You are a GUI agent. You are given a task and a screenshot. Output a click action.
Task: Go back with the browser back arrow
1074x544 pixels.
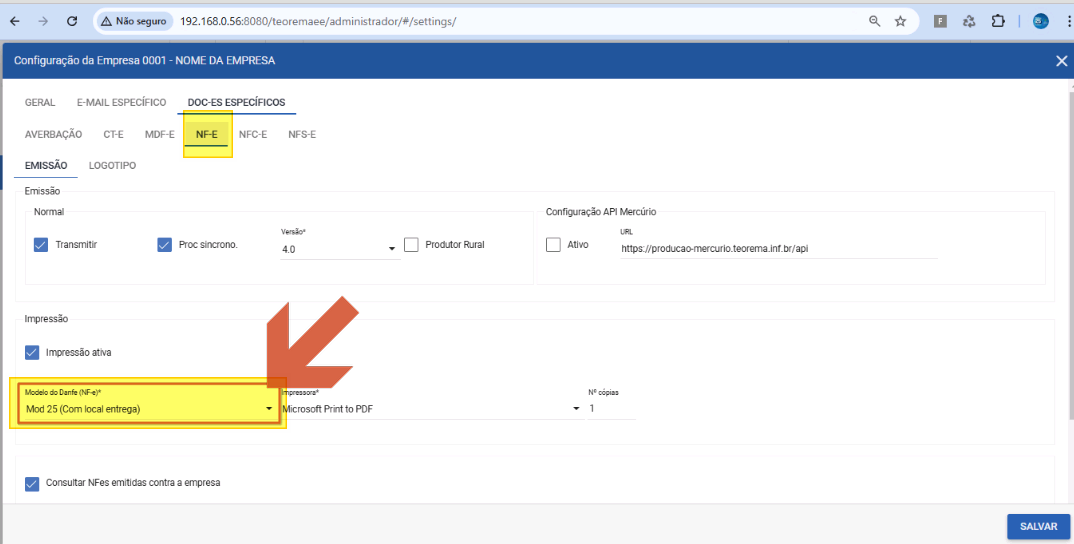(14, 21)
